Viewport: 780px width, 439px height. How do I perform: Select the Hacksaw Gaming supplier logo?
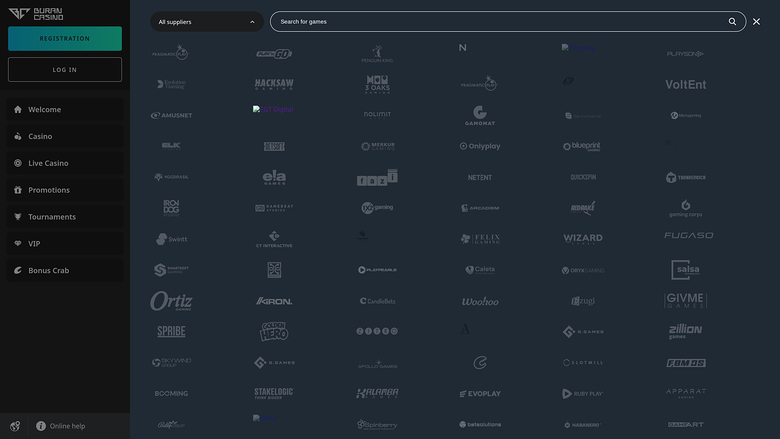tap(273, 85)
